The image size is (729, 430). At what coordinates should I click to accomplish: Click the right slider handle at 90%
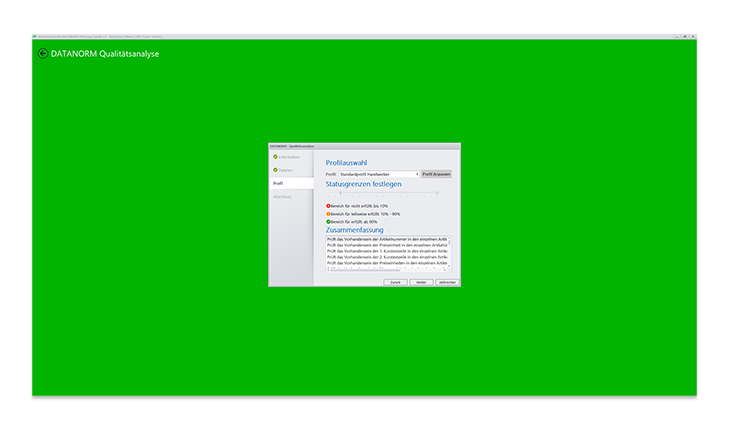tap(437, 192)
